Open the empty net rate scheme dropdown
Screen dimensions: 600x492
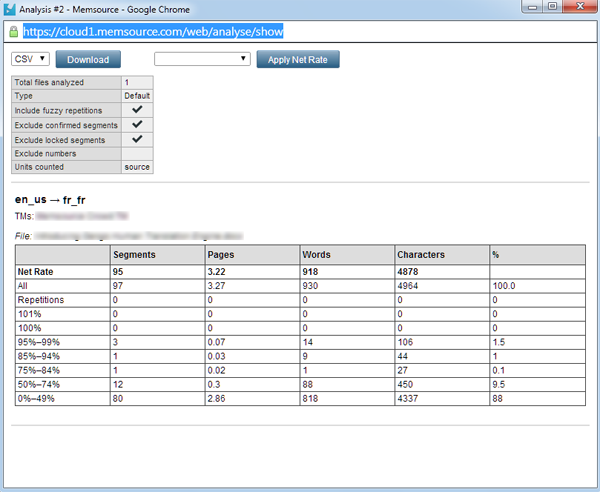pyautogui.click(x=202, y=59)
